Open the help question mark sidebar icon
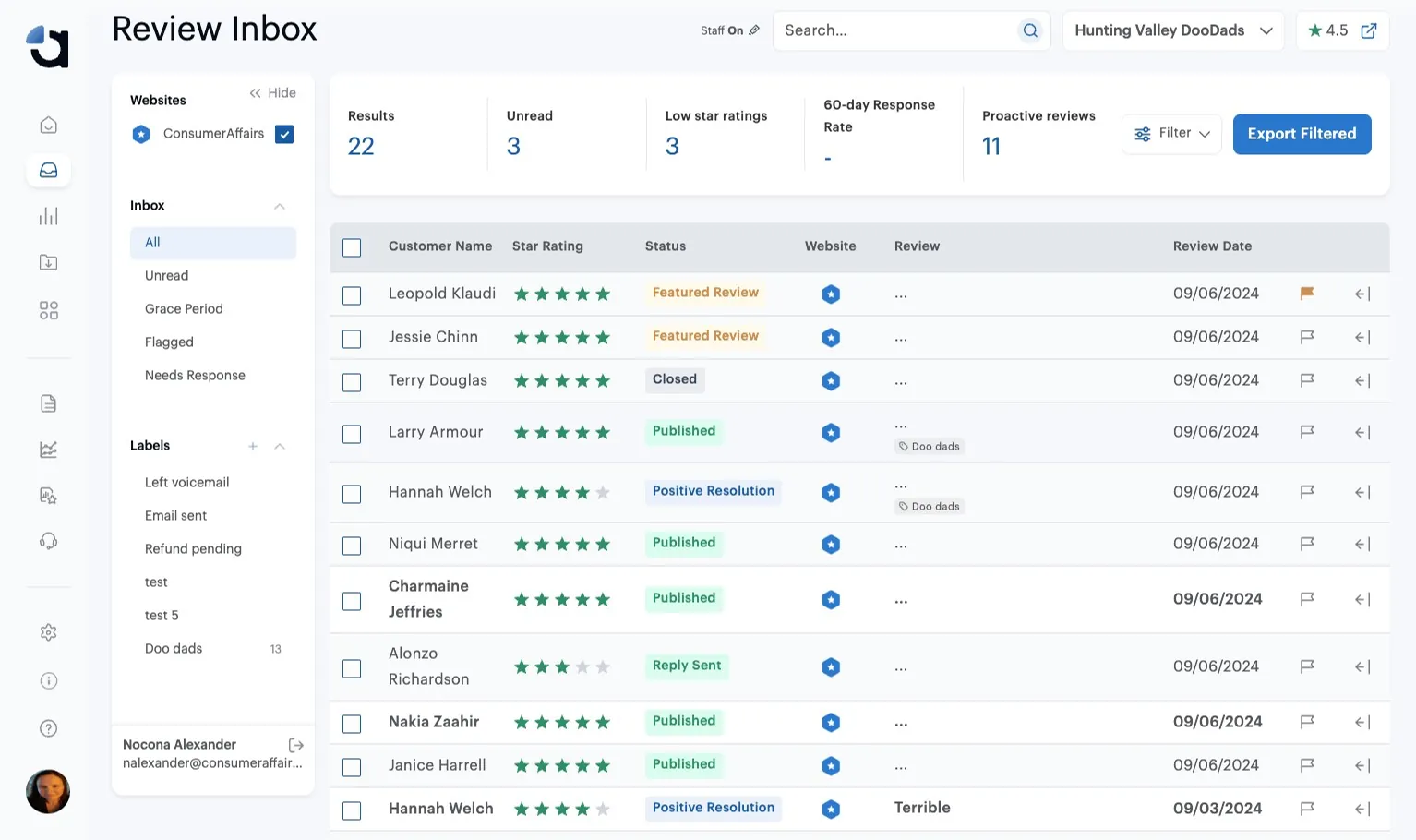This screenshot has width=1416, height=840. point(49,728)
